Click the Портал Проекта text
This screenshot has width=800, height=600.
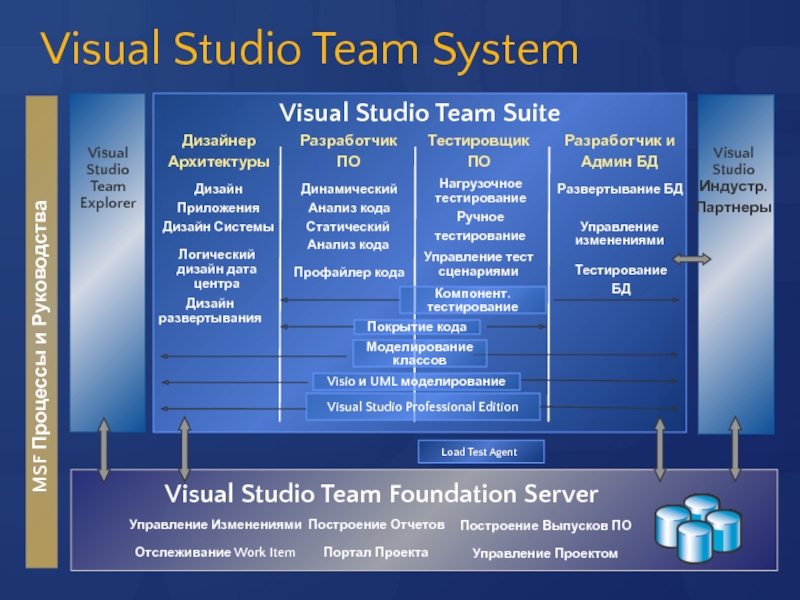[376, 552]
